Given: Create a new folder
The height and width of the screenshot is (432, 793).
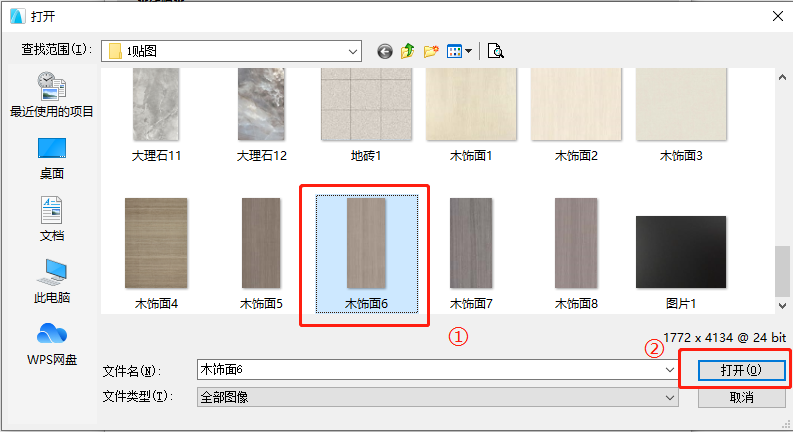Looking at the screenshot, I should pos(432,51).
